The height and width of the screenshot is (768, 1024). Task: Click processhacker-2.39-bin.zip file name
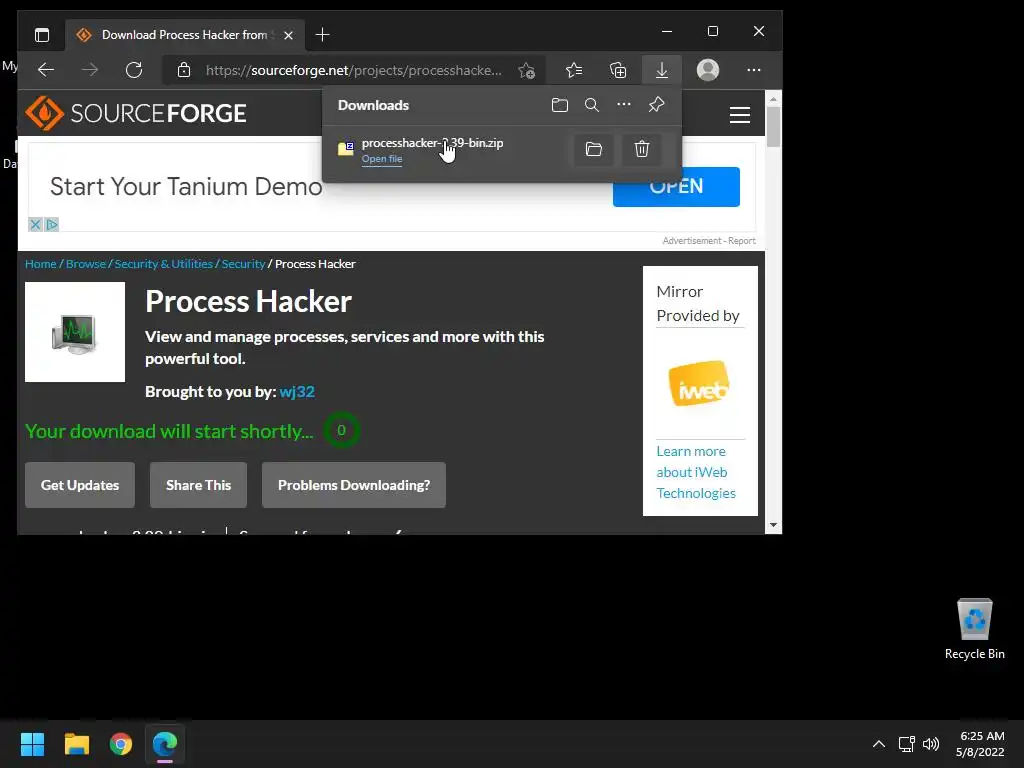pos(432,142)
